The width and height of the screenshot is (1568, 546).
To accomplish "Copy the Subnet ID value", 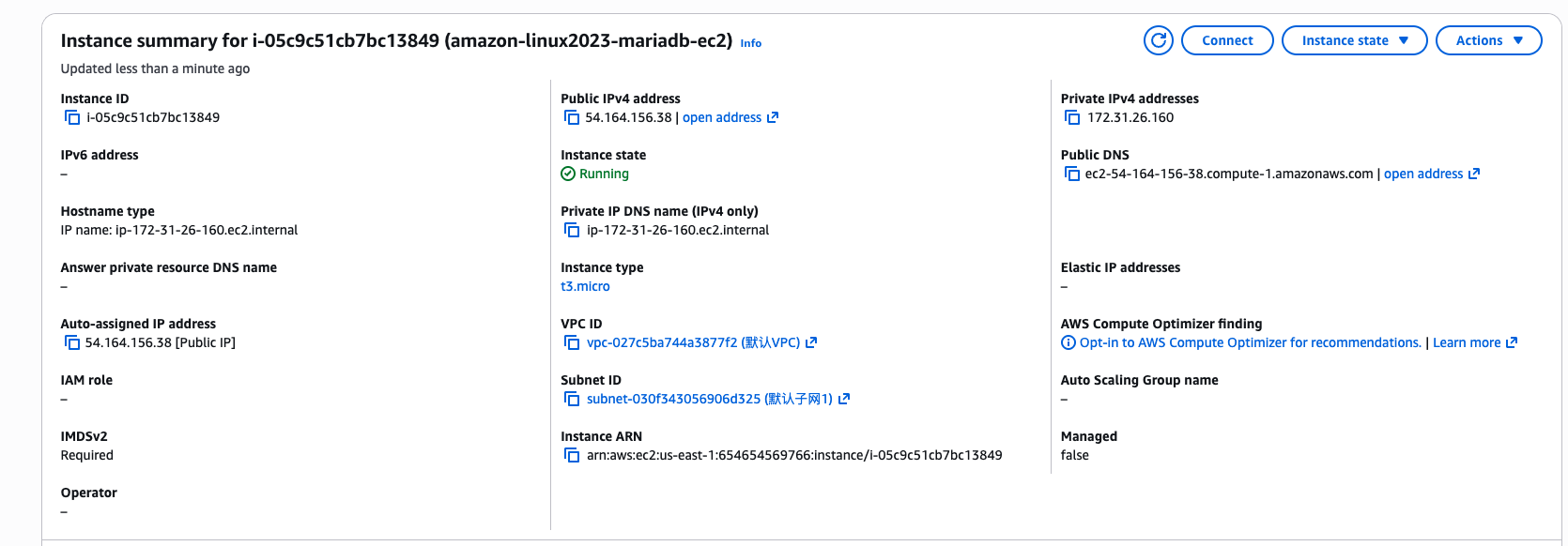I will pyautogui.click(x=572, y=399).
